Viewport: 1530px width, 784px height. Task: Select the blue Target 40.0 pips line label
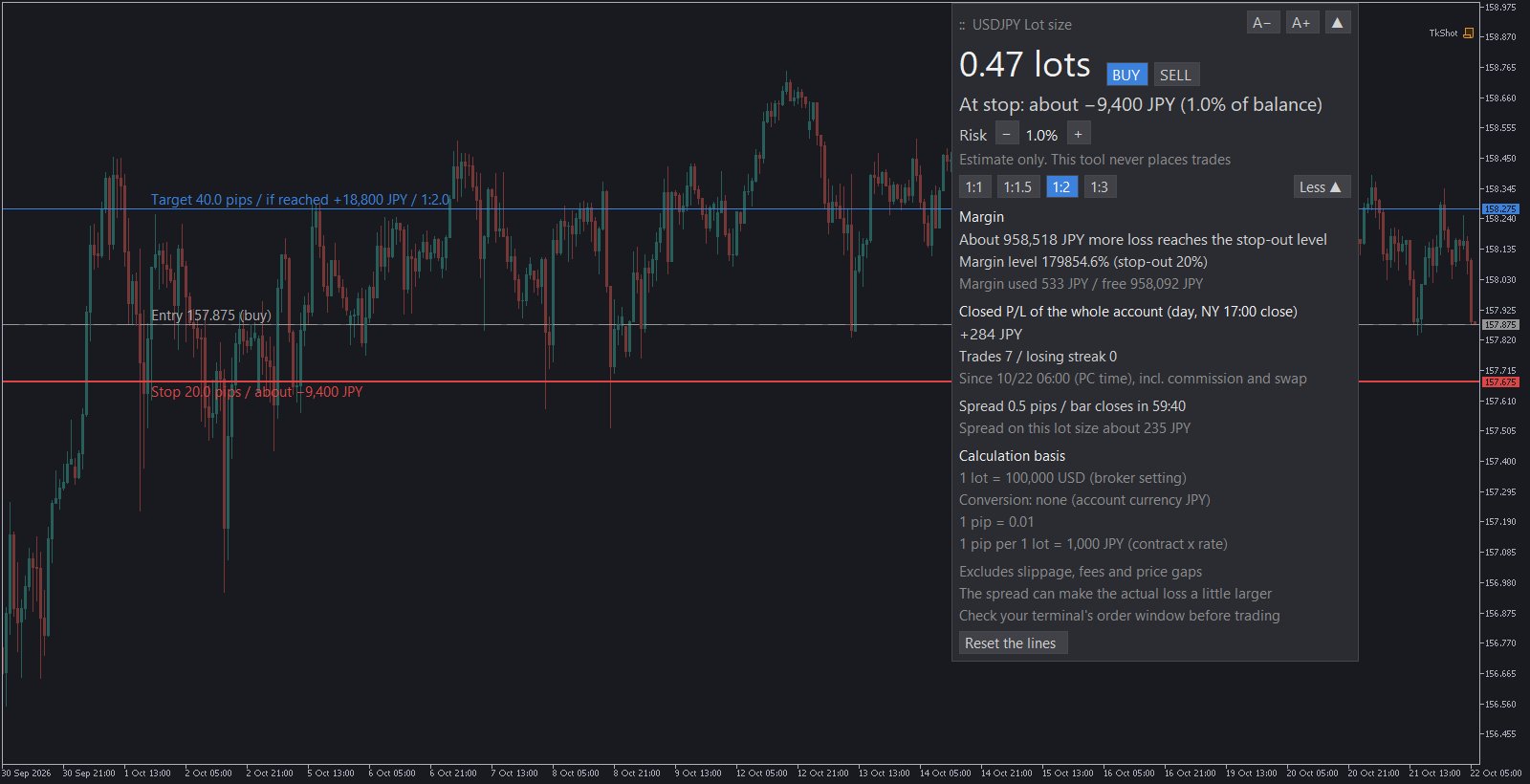pyautogui.click(x=300, y=200)
